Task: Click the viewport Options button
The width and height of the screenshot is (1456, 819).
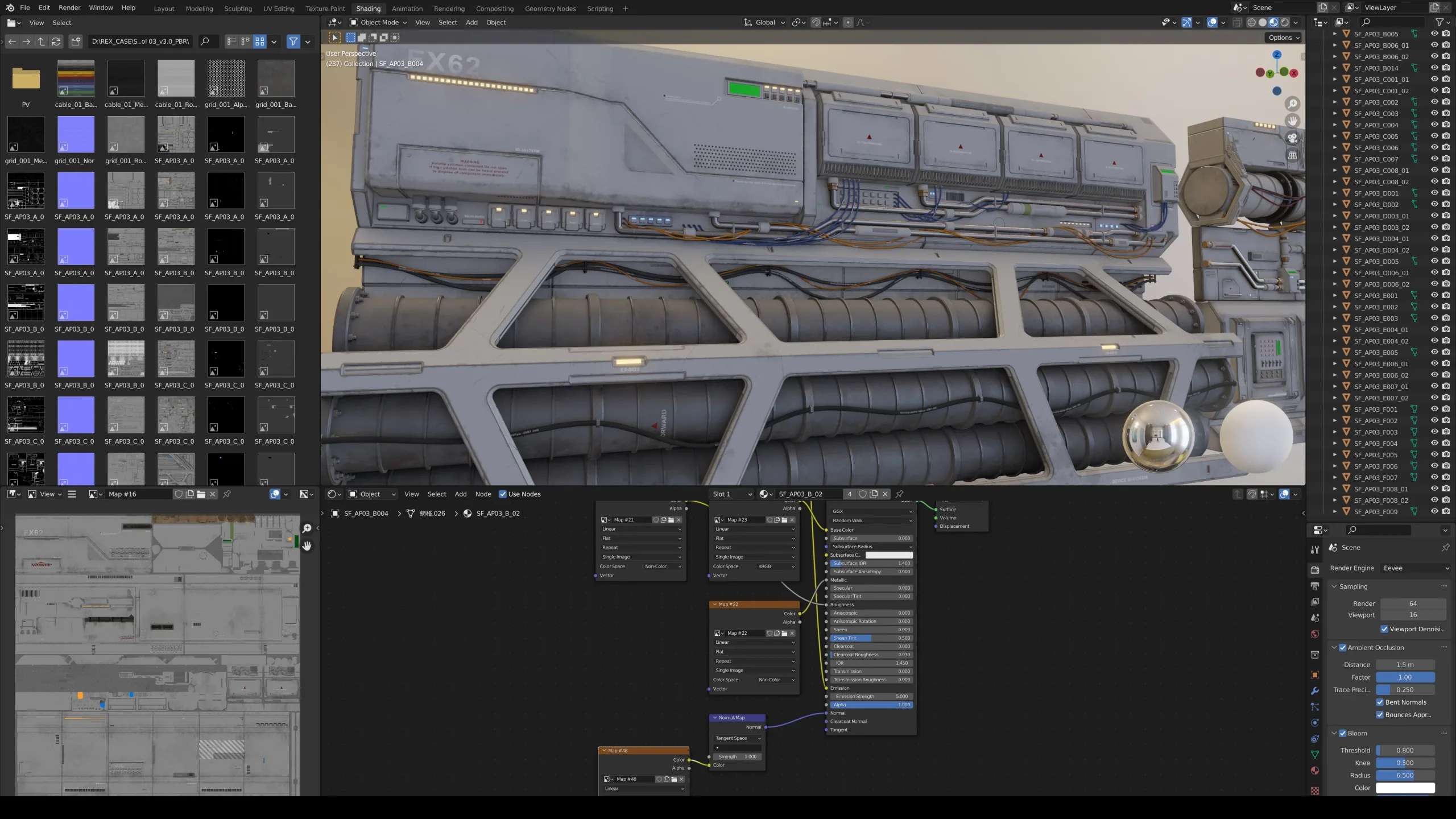Action: pyautogui.click(x=1284, y=38)
